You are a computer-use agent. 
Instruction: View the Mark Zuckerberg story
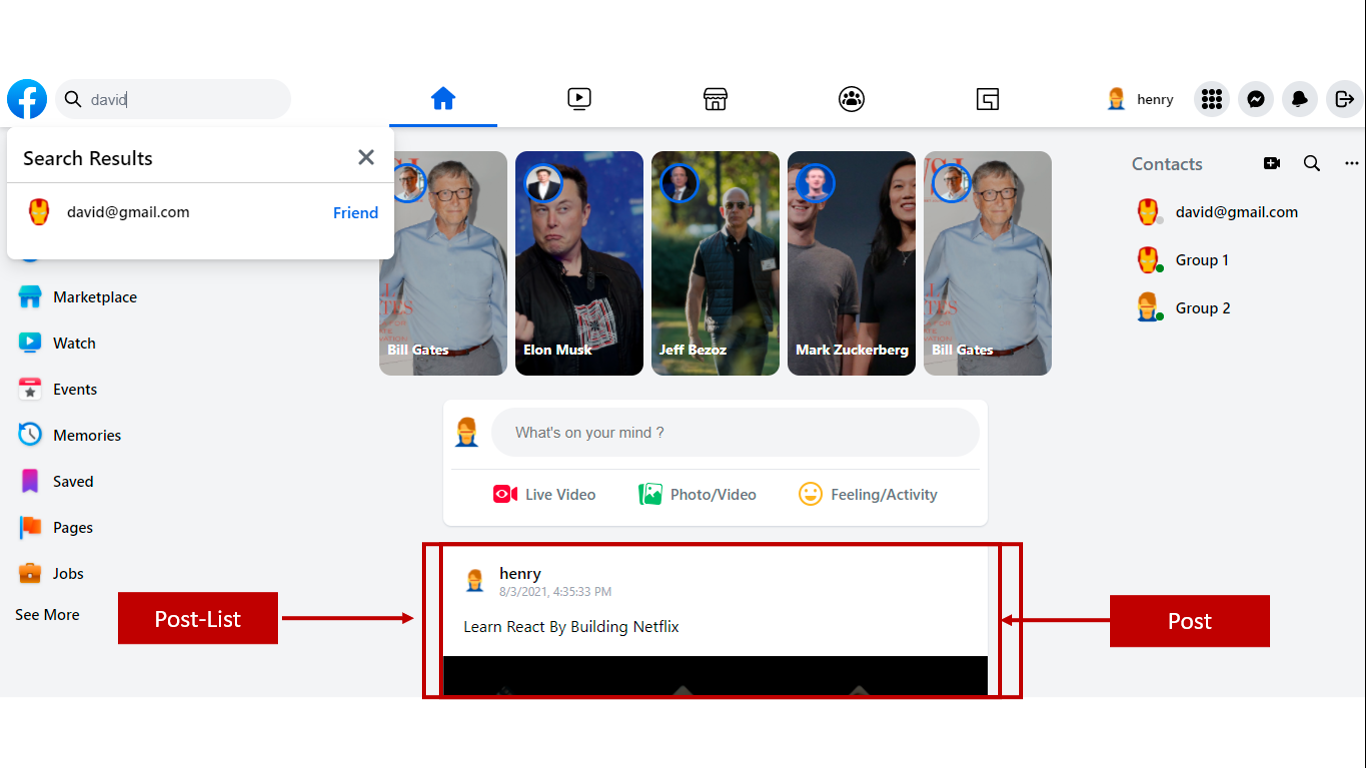coord(851,263)
